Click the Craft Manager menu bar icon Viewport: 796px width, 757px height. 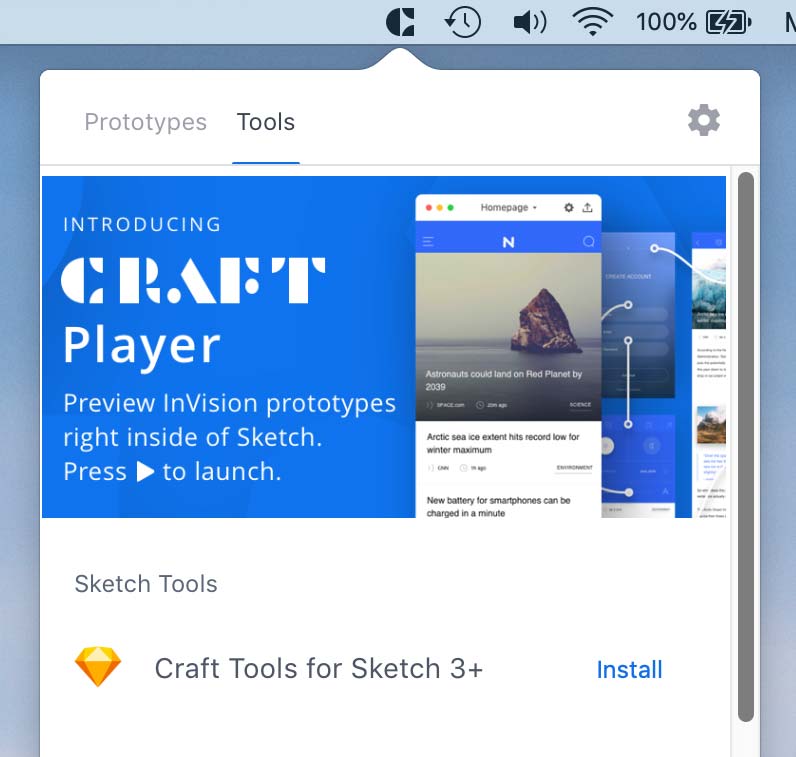[400, 22]
